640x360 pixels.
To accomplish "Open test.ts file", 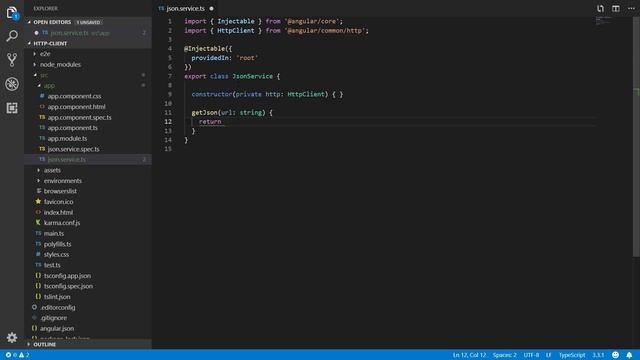I will pos(52,265).
